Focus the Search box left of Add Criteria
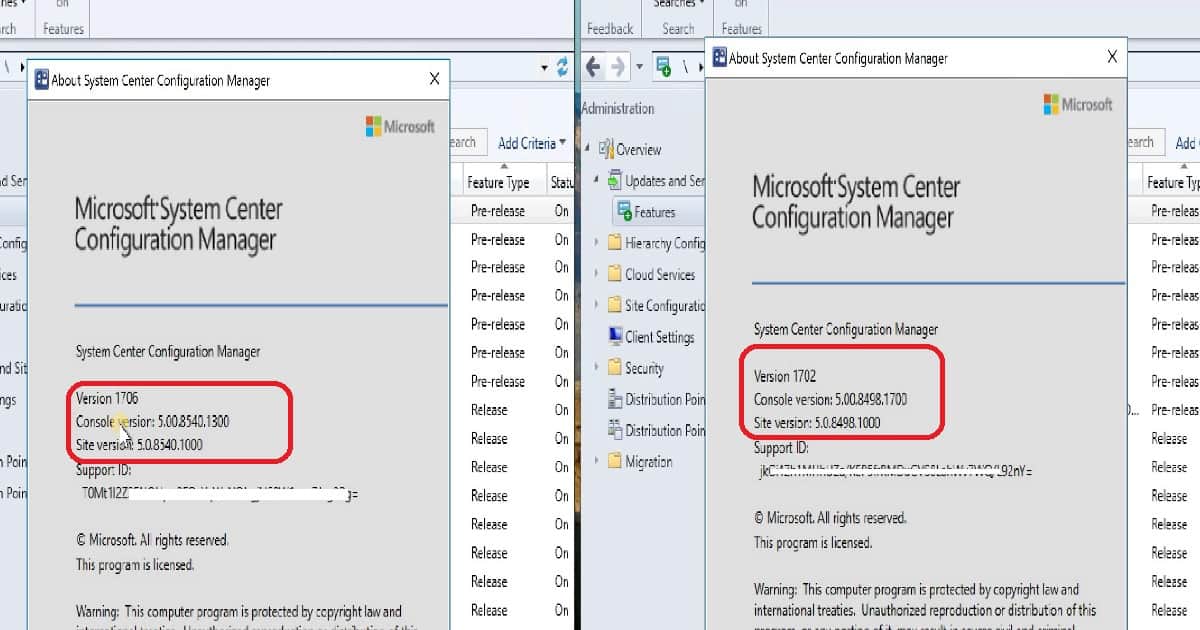Screen dimensions: 1200x630 tap(467, 142)
